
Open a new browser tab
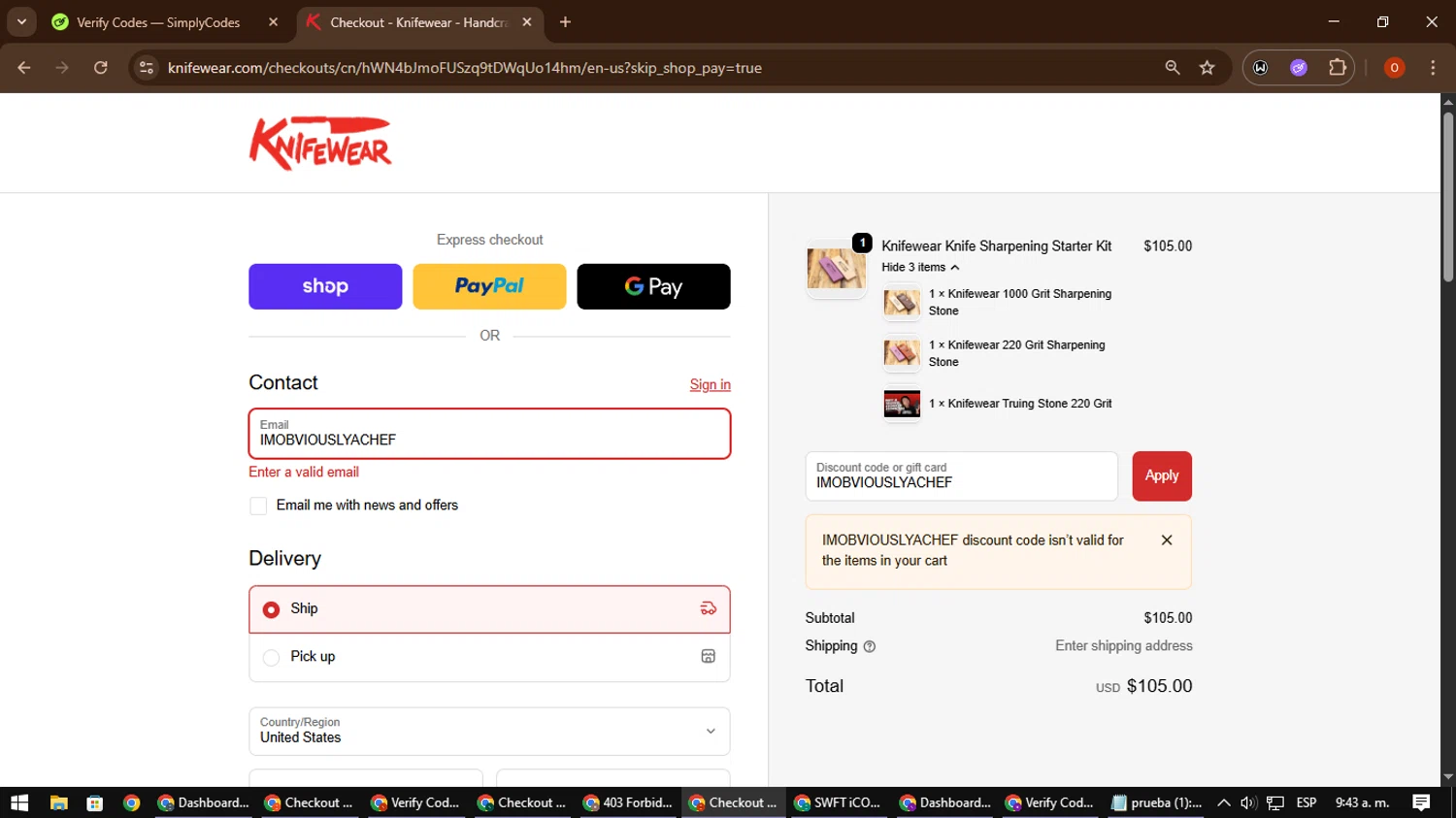click(x=565, y=22)
